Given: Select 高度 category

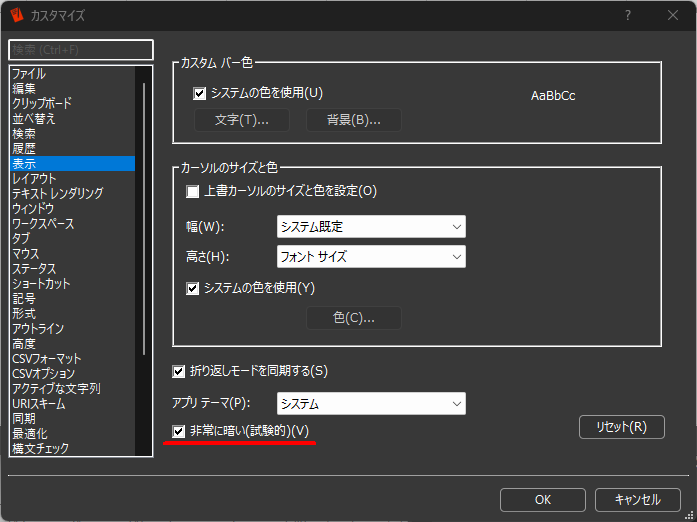Looking at the screenshot, I should pyautogui.click(x=72, y=344).
